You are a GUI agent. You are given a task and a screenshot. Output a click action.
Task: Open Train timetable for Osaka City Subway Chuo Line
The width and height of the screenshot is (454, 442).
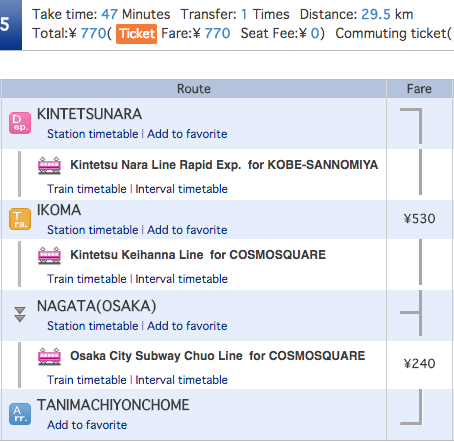point(87,380)
